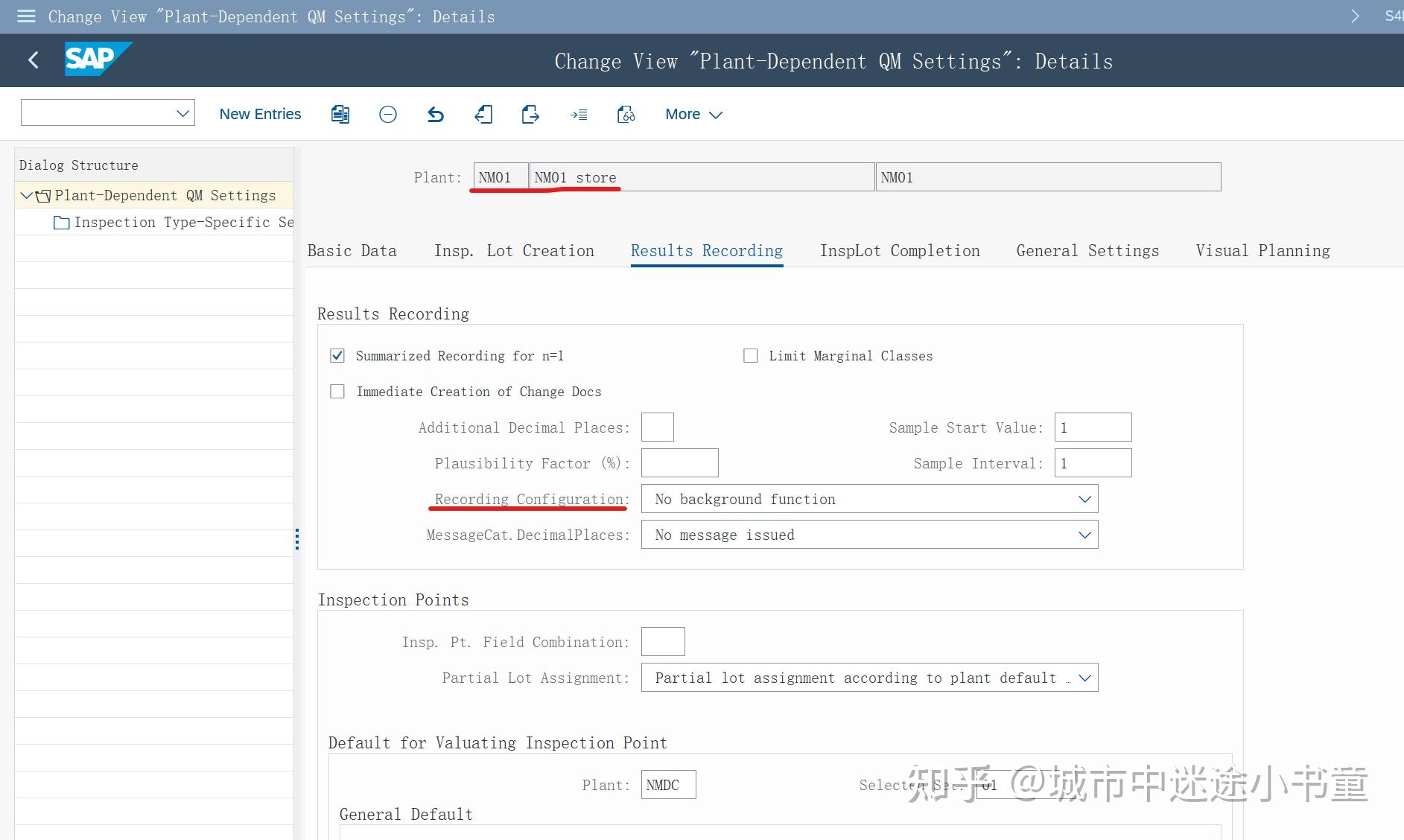The image size is (1404, 840).
Task: Click the SAP logo
Action: (98, 59)
